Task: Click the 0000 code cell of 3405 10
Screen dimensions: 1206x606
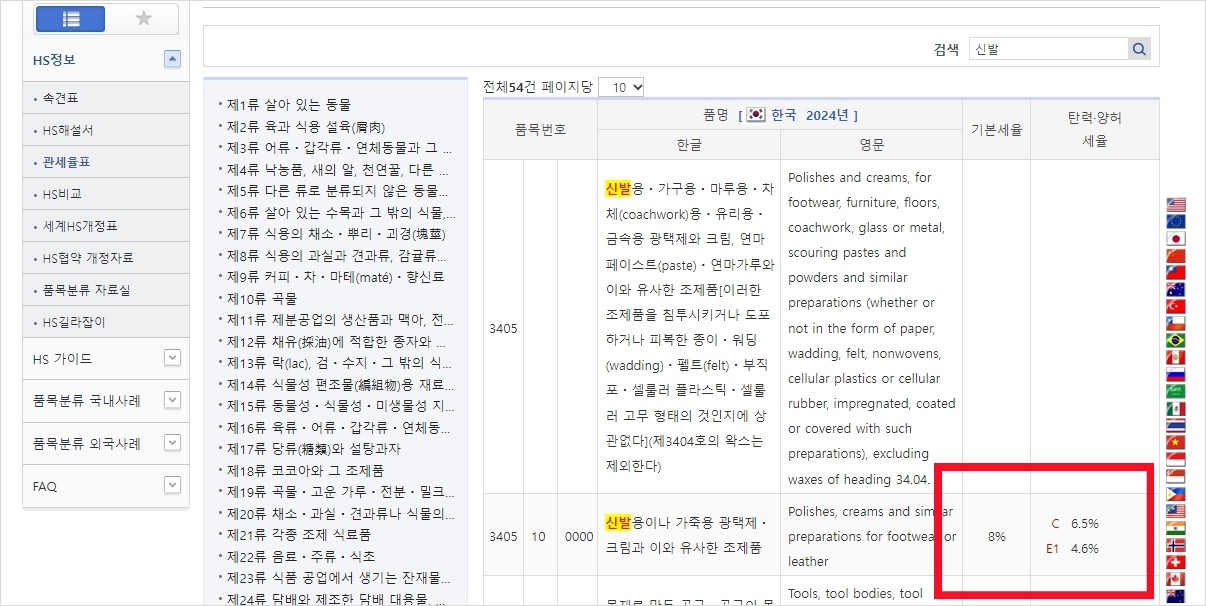Action: 579,536
